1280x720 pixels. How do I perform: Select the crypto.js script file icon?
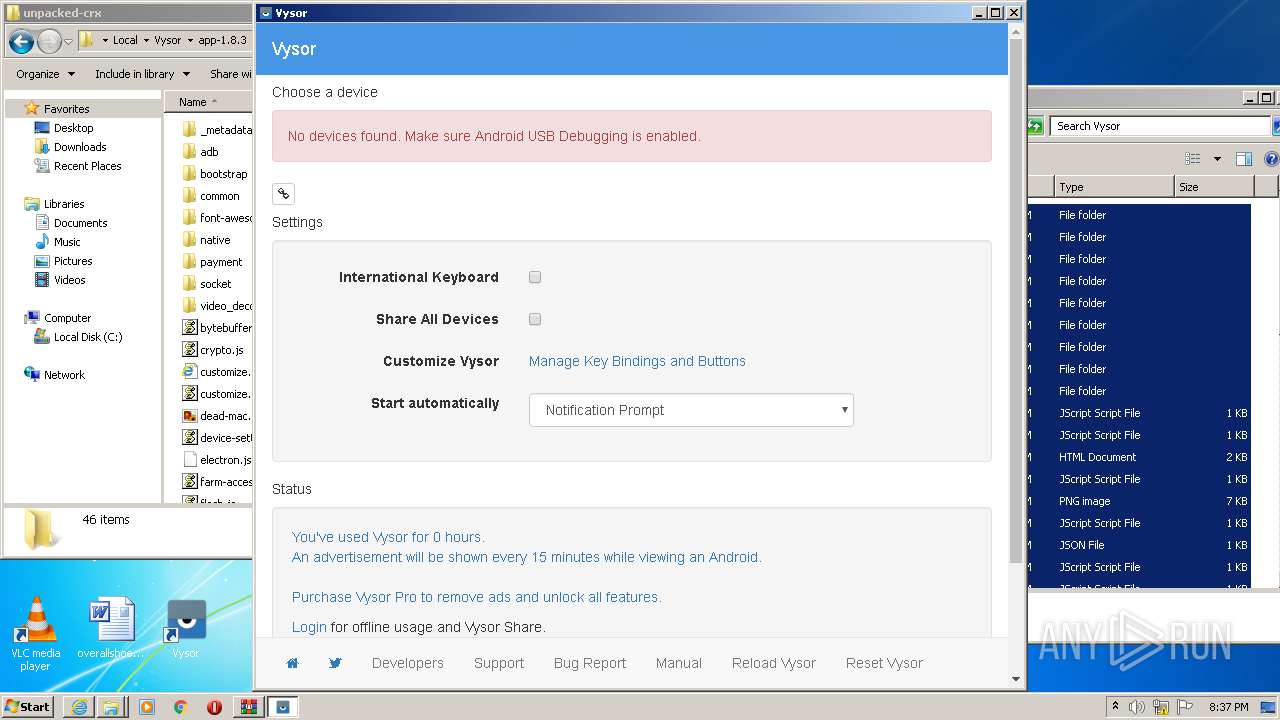[x=190, y=350]
